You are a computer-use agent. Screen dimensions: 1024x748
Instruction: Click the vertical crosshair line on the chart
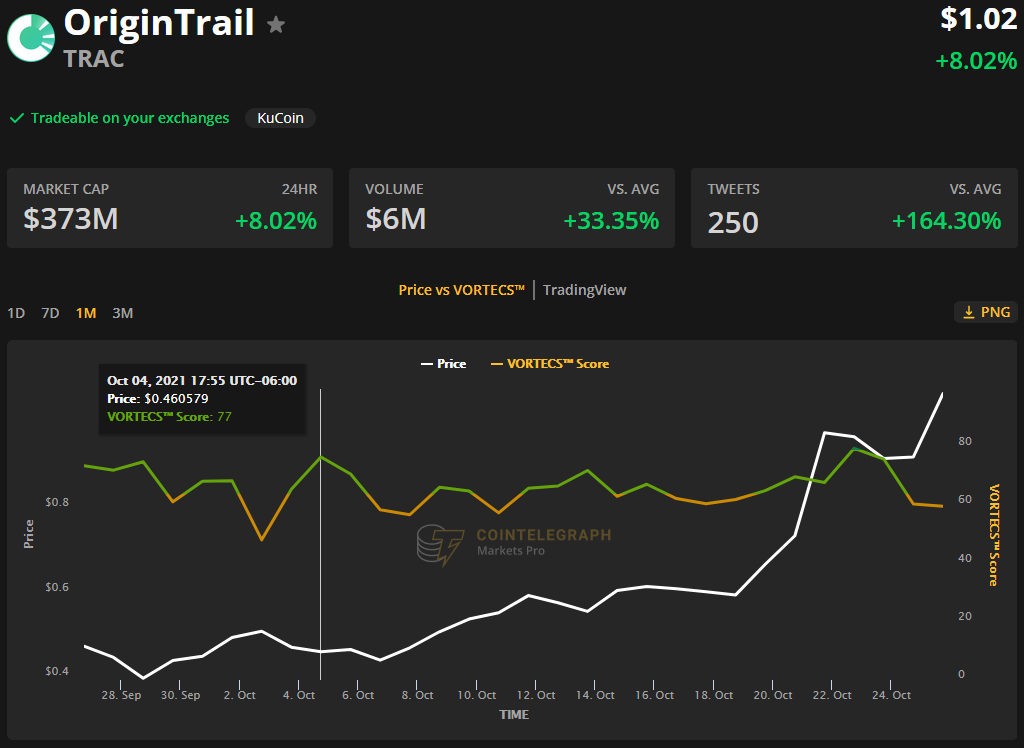tap(321, 534)
